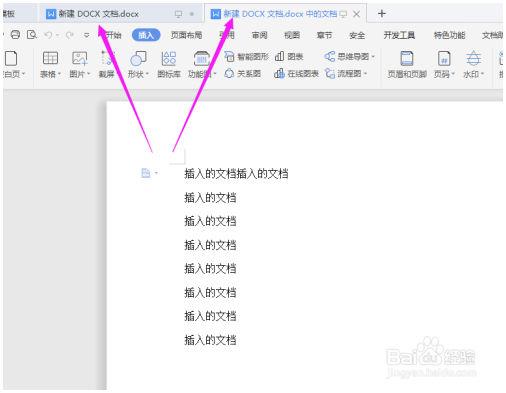This screenshot has height=393, width=506.
Task: Click the 截屏 screenshot tool
Action: point(106,65)
